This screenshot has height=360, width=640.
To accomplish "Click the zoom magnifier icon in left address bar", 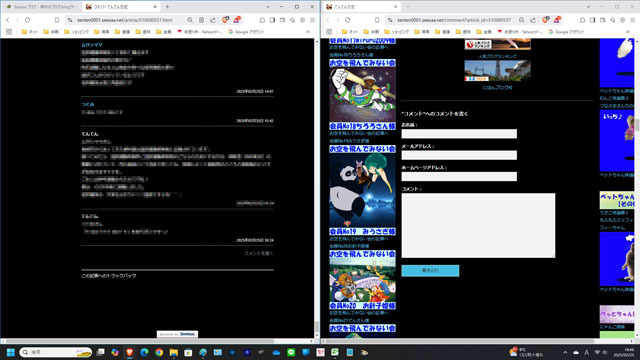I will click(x=190, y=20).
